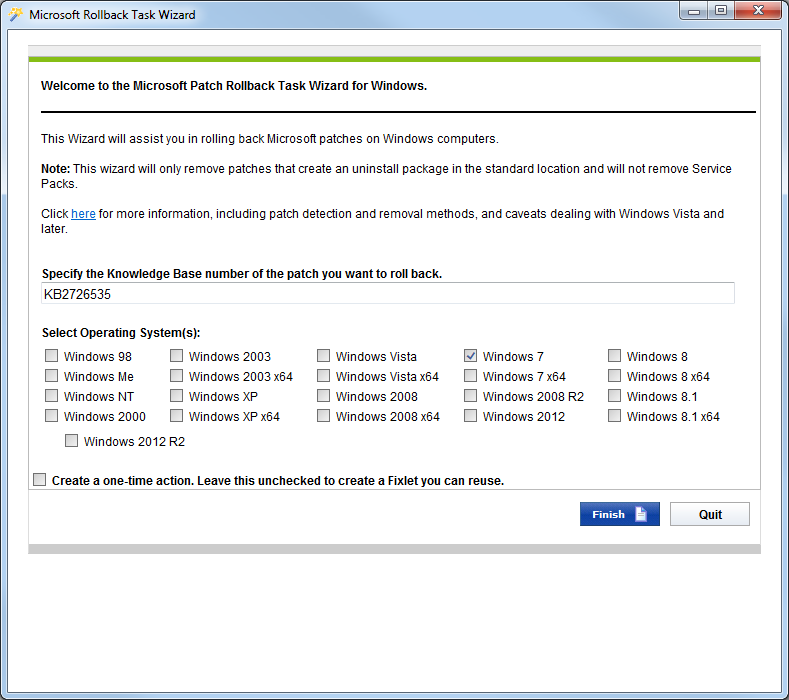The image size is (789, 700).
Task: Select the Windows 2003 checkbox
Action: [x=176, y=356]
